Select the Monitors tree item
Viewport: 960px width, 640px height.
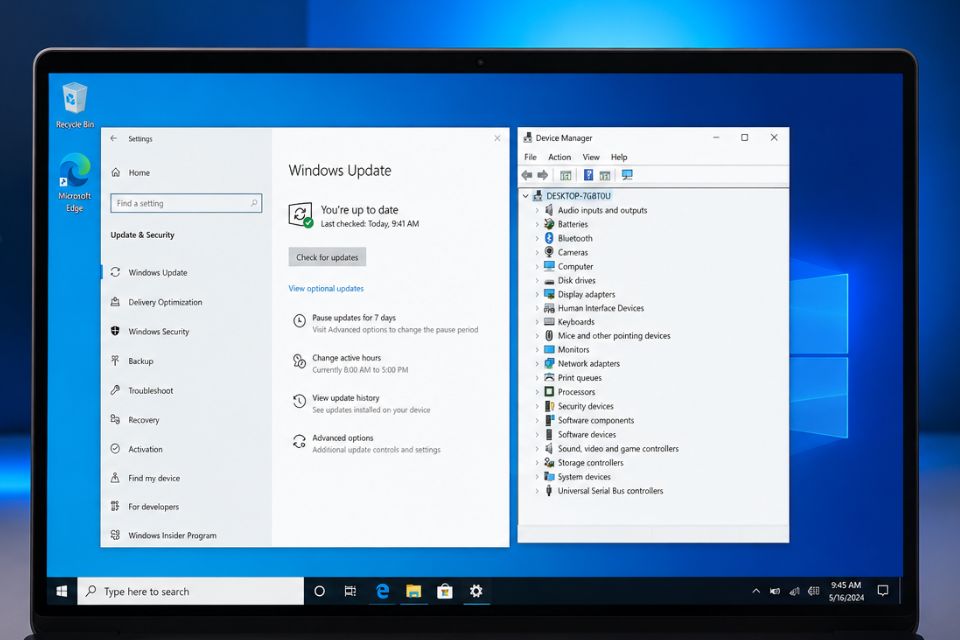click(573, 350)
